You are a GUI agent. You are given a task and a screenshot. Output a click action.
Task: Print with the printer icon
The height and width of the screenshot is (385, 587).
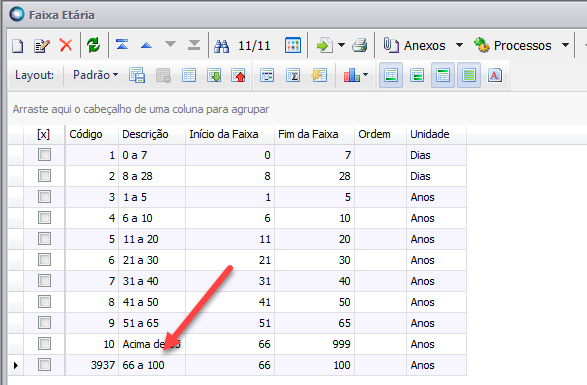[360, 46]
